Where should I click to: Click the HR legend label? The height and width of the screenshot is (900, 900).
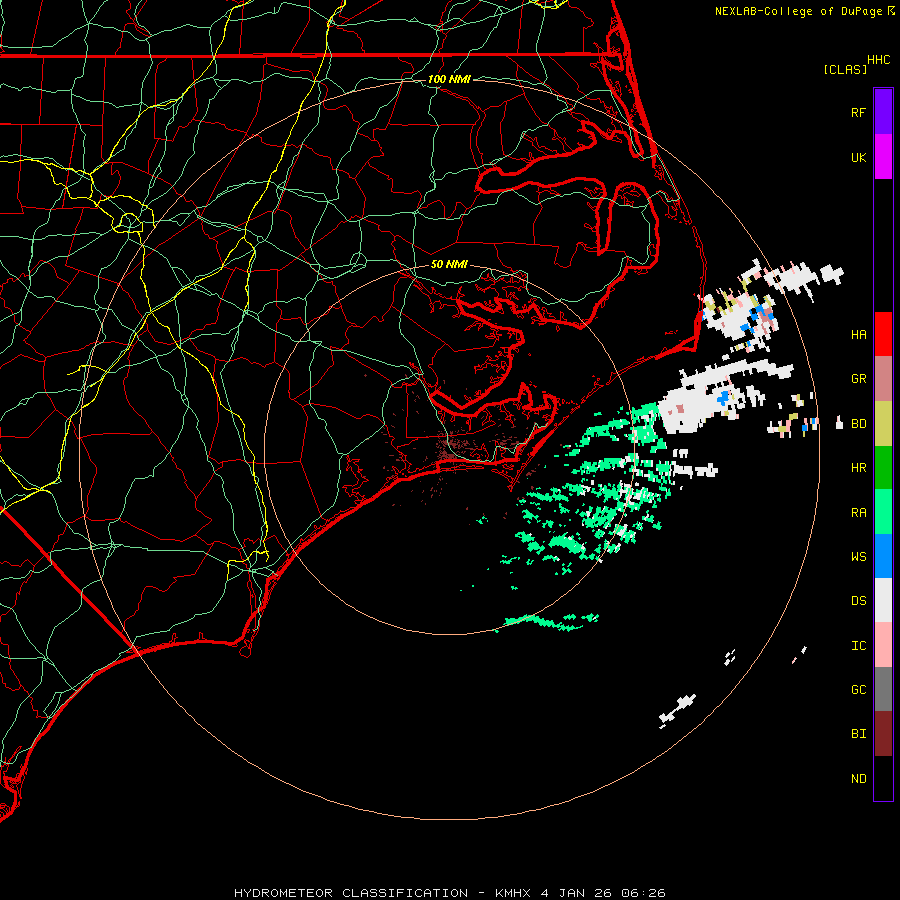pyautogui.click(x=858, y=468)
